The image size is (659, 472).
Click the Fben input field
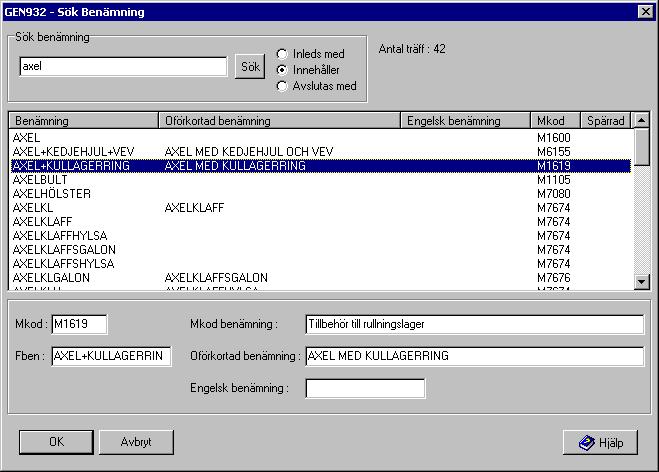(x=111, y=356)
